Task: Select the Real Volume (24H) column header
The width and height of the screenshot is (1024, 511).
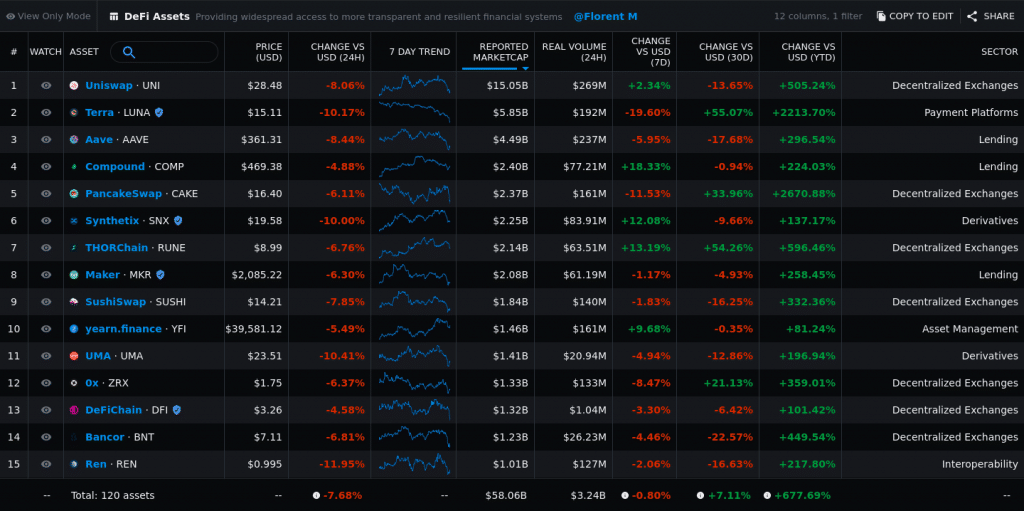Action: coord(574,52)
